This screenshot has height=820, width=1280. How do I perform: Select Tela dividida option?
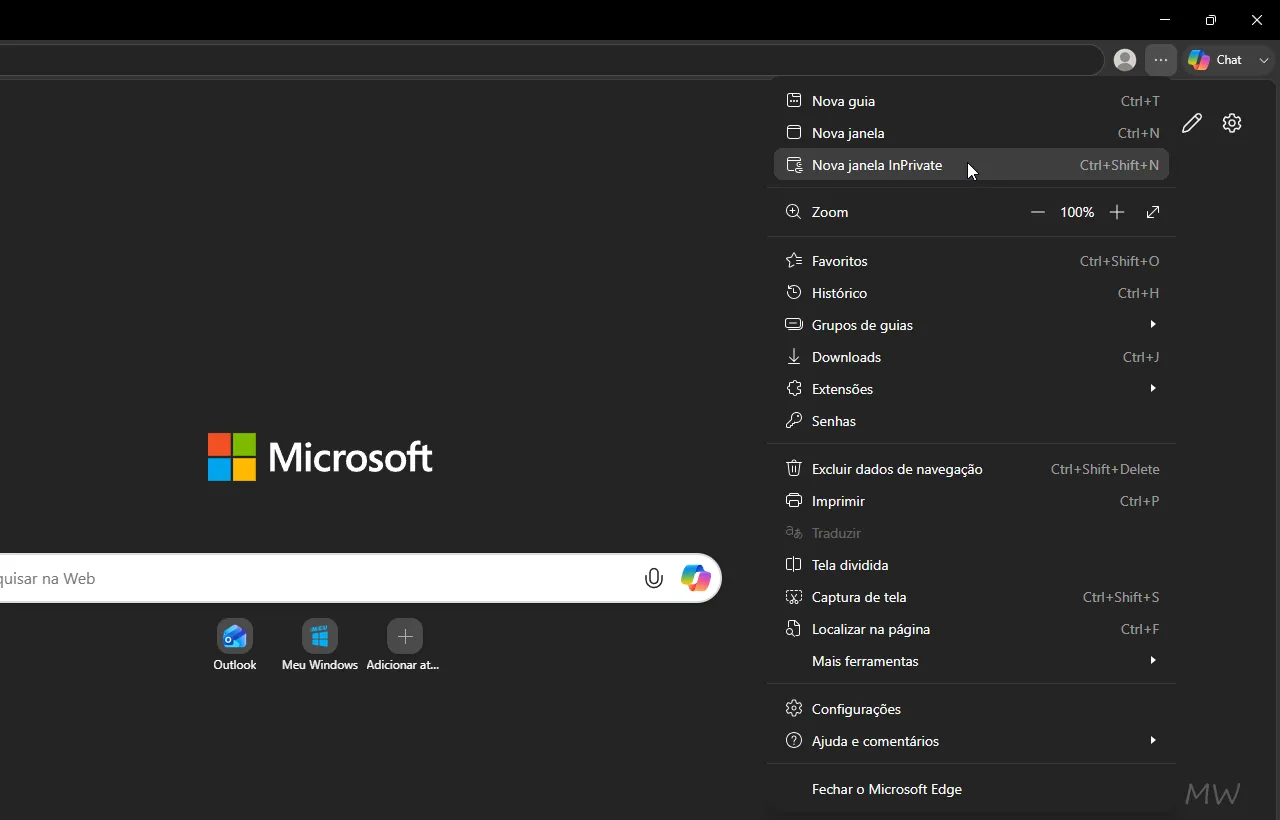(x=971, y=565)
